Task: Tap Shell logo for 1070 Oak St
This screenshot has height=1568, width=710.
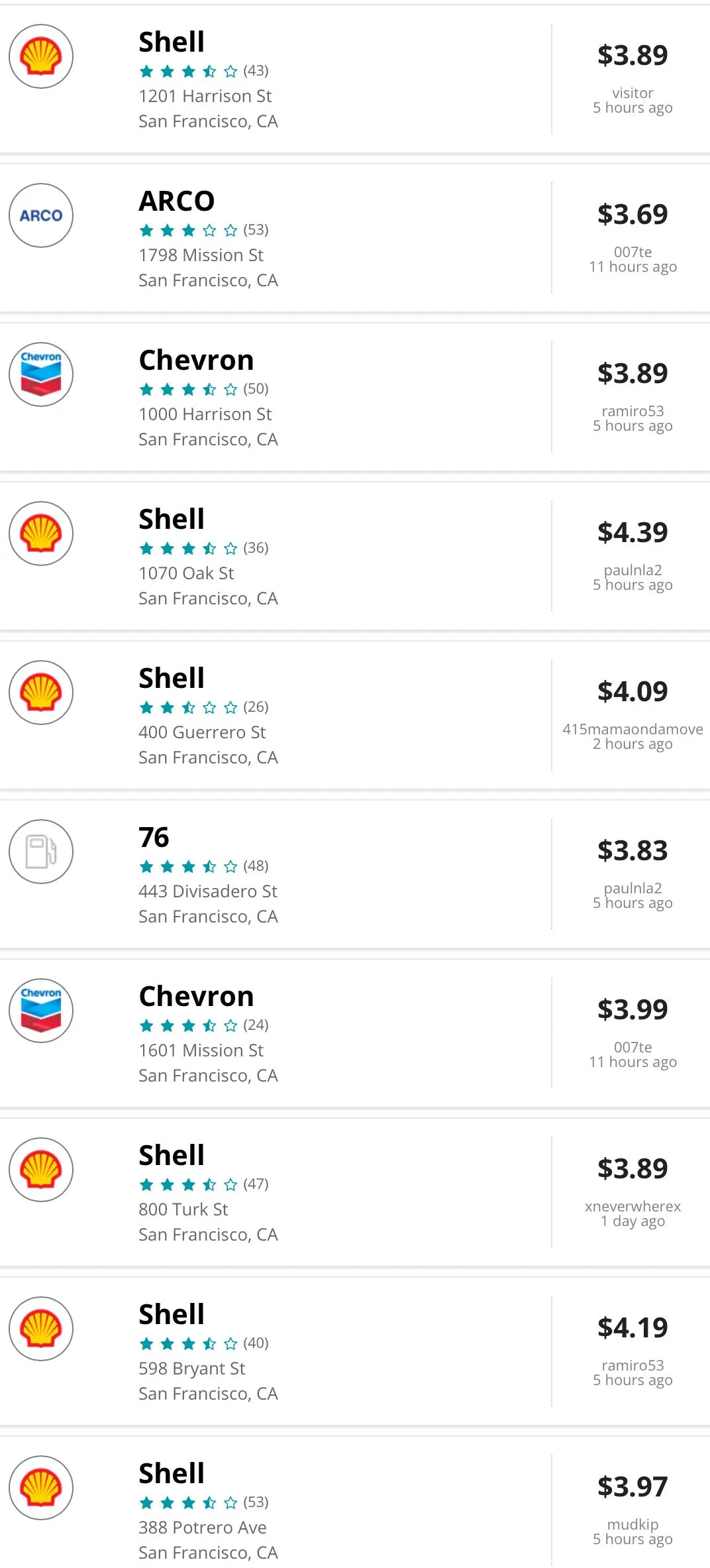Action: (x=41, y=533)
